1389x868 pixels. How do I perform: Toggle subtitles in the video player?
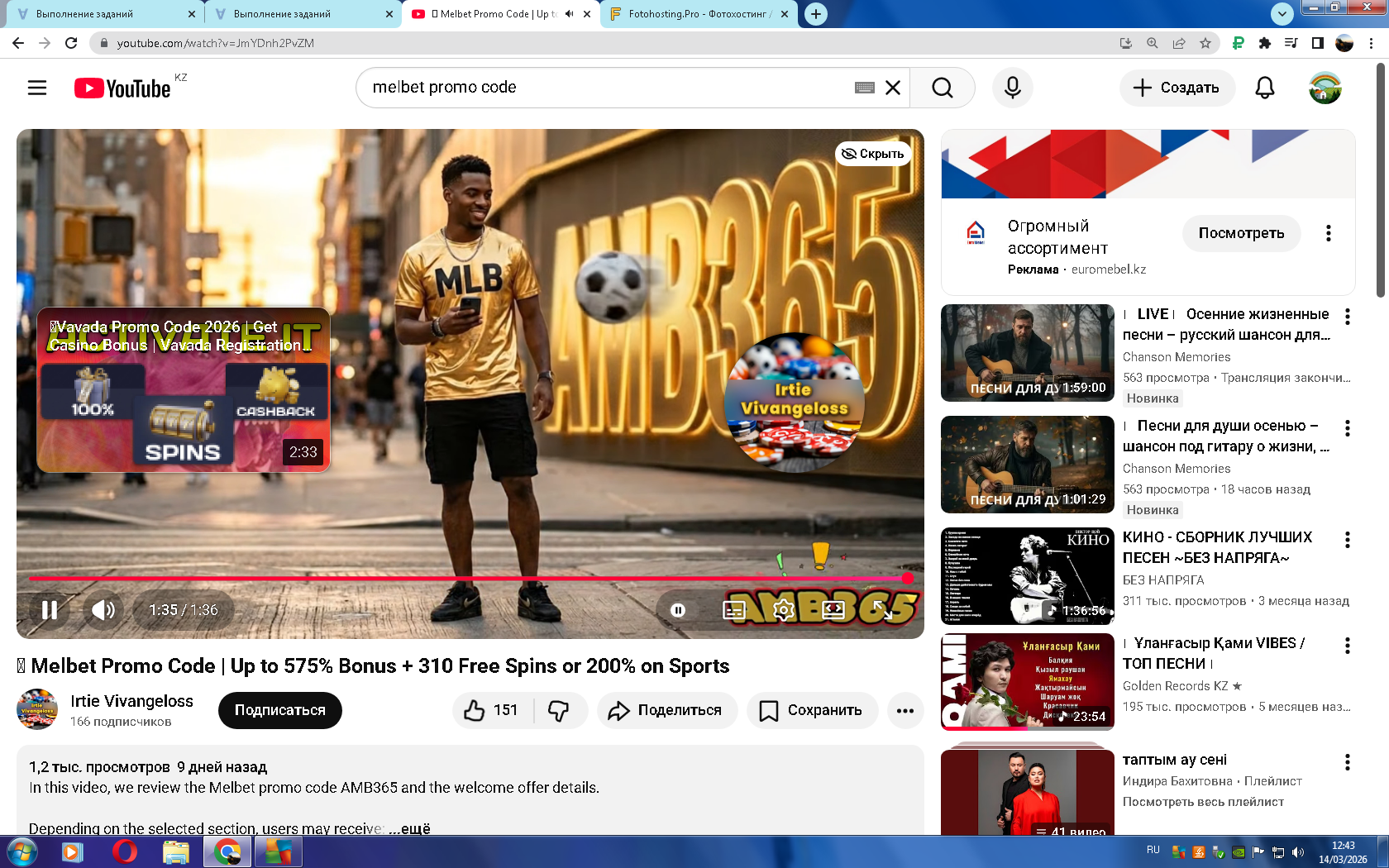click(x=734, y=610)
